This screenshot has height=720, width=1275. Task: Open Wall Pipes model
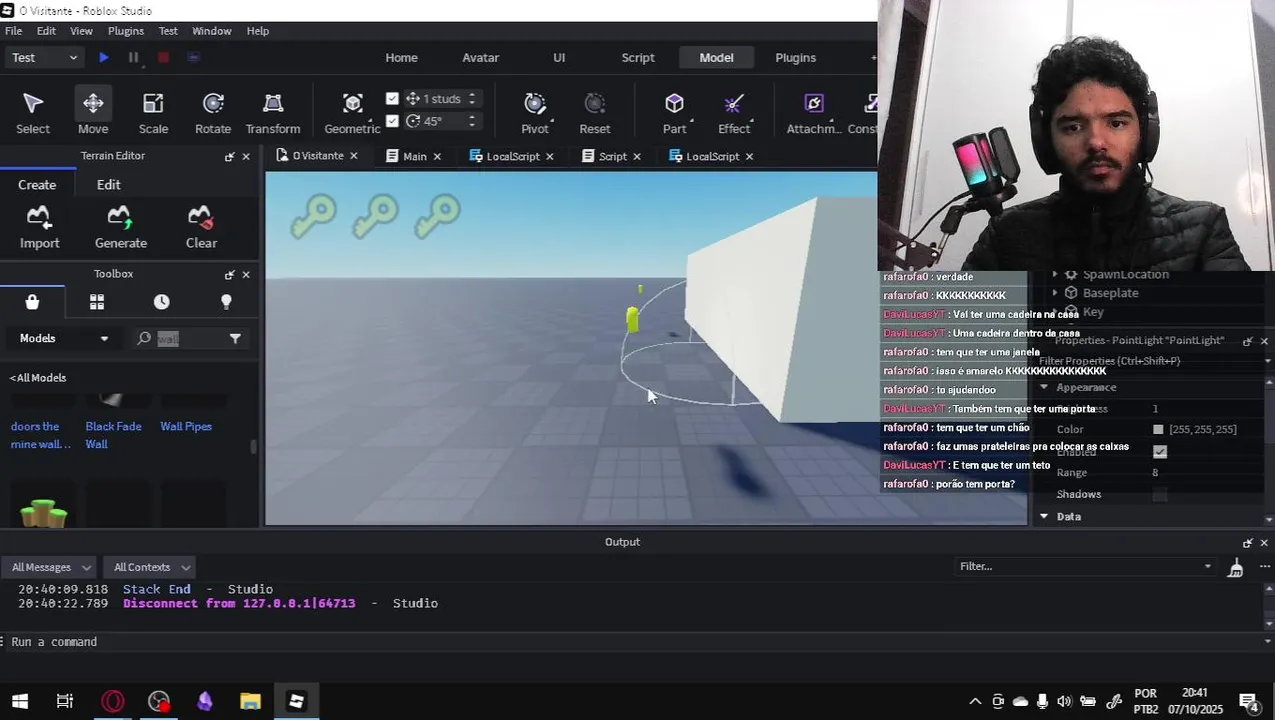pos(186,426)
